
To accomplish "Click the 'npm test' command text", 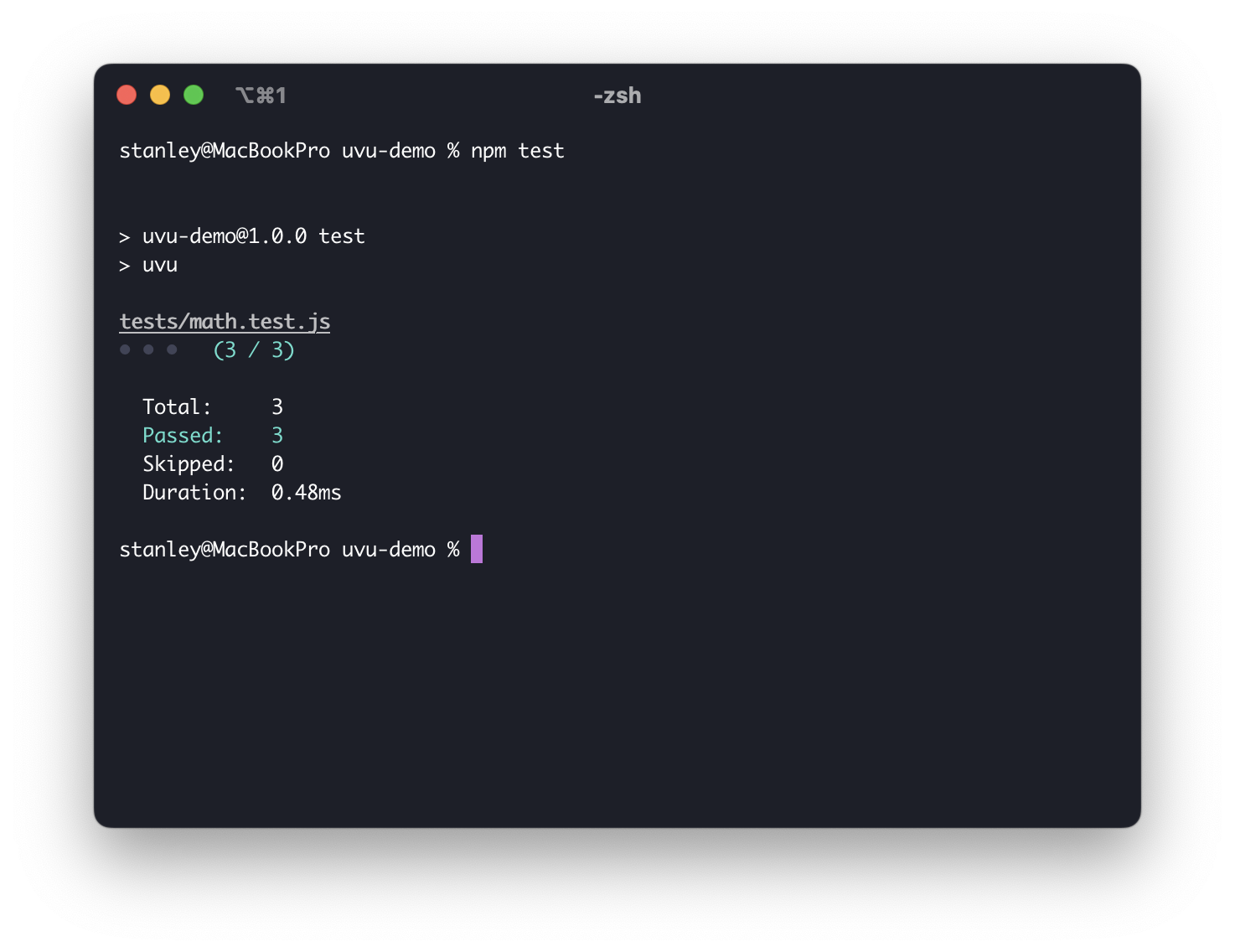I will pos(517,152).
